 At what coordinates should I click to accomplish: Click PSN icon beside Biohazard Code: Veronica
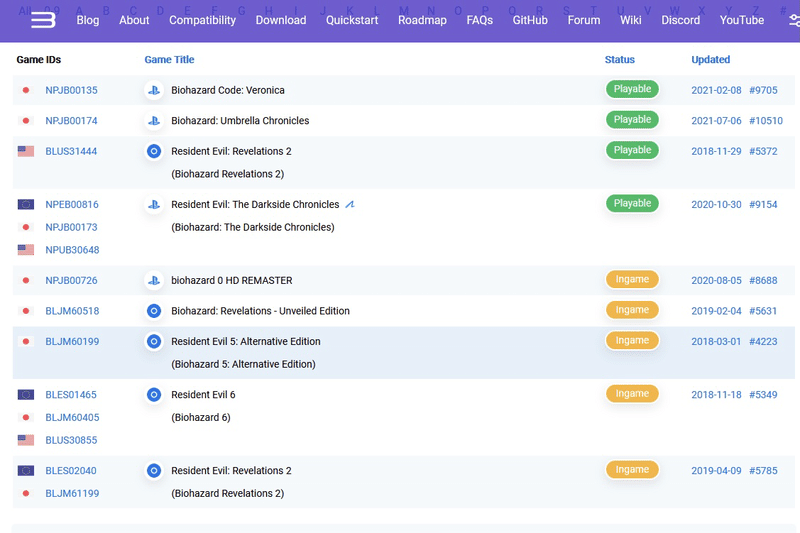154,90
